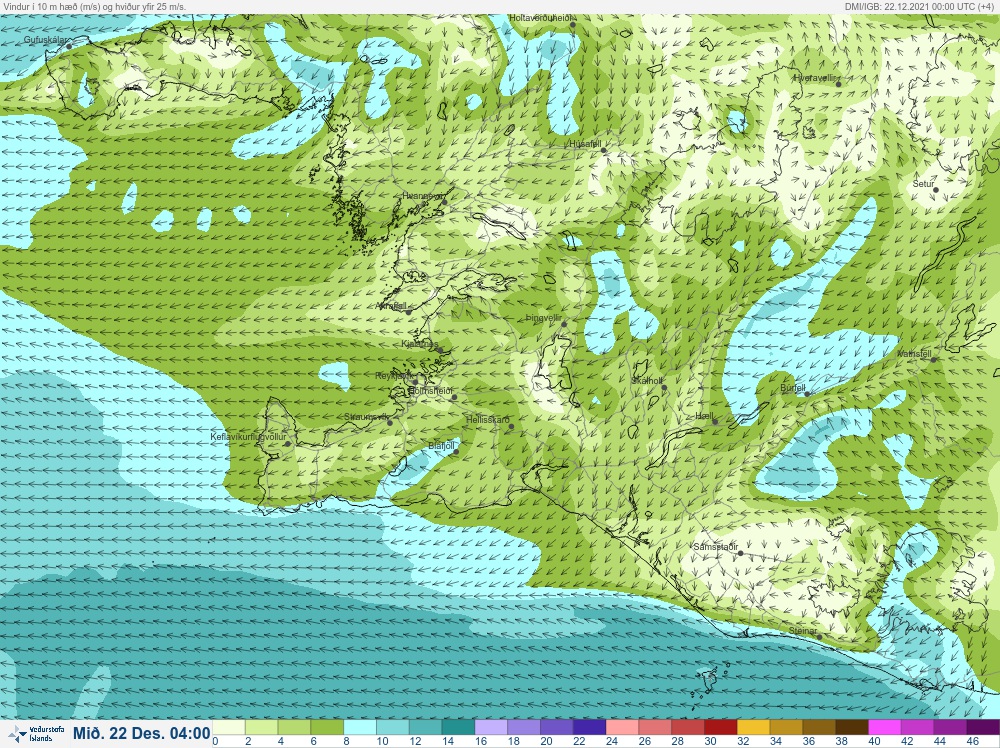Click the Hæll station label

(703, 416)
